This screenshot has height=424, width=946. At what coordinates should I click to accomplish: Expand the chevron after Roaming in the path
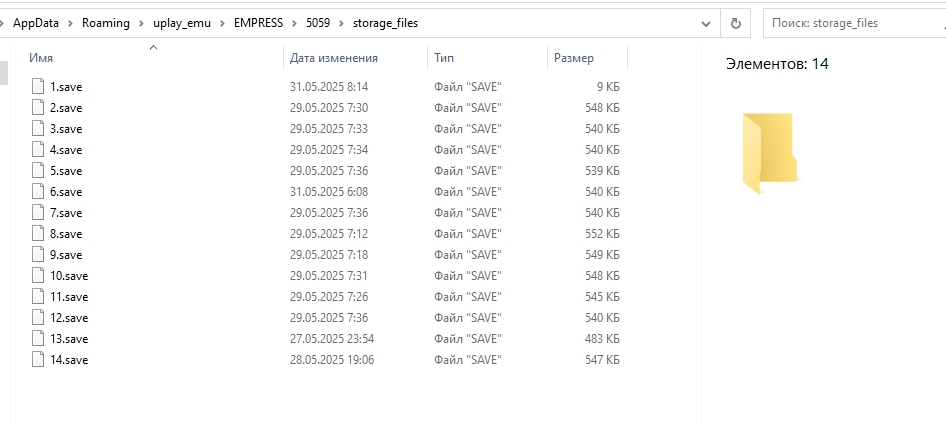(141, 23)
